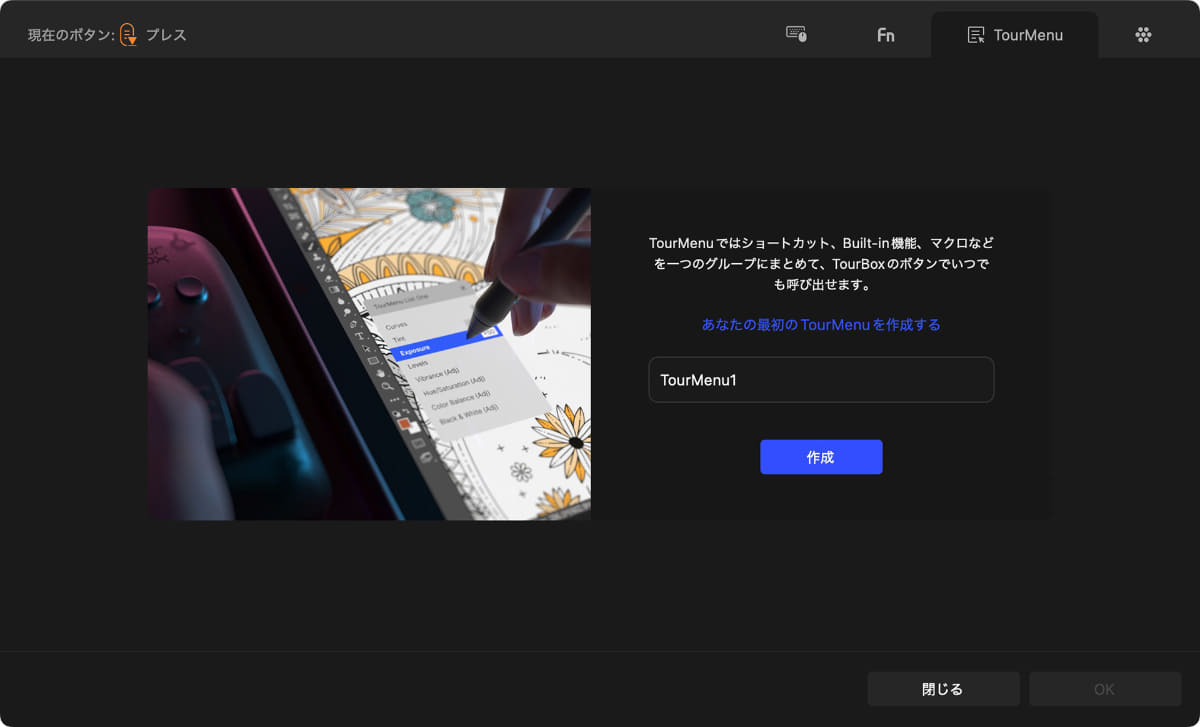The image size is (1200, 727).
Task: Confirm changes using OK
Action: tap(1103, 688)
